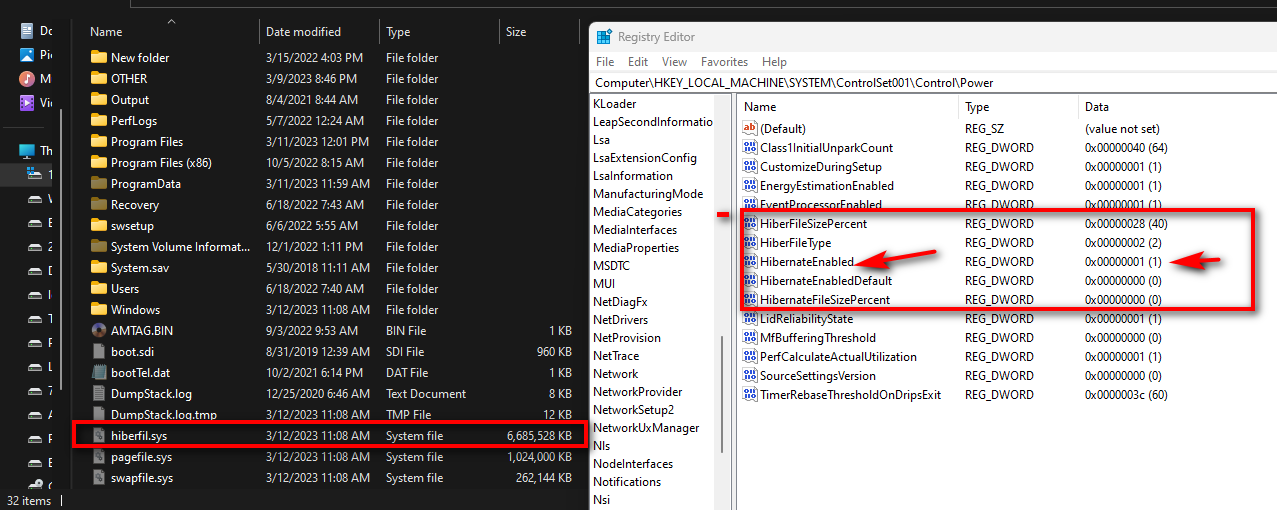This screenshot has height=510, width=1277.
Task: Click the Registry Editor title bar icon
Action: pyautogui.click(x=604, y=37)
